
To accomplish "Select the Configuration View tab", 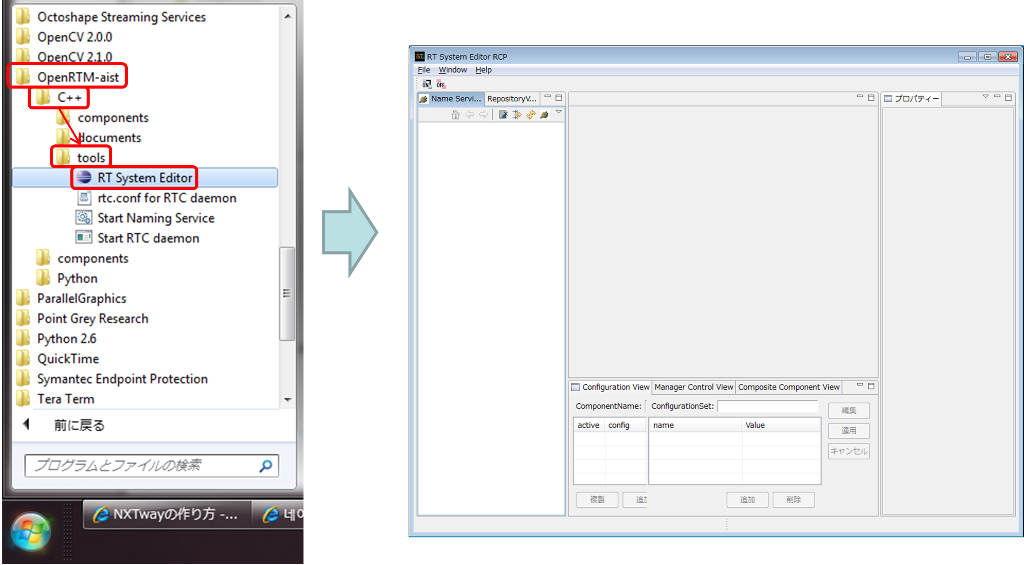I will [610, 387].
